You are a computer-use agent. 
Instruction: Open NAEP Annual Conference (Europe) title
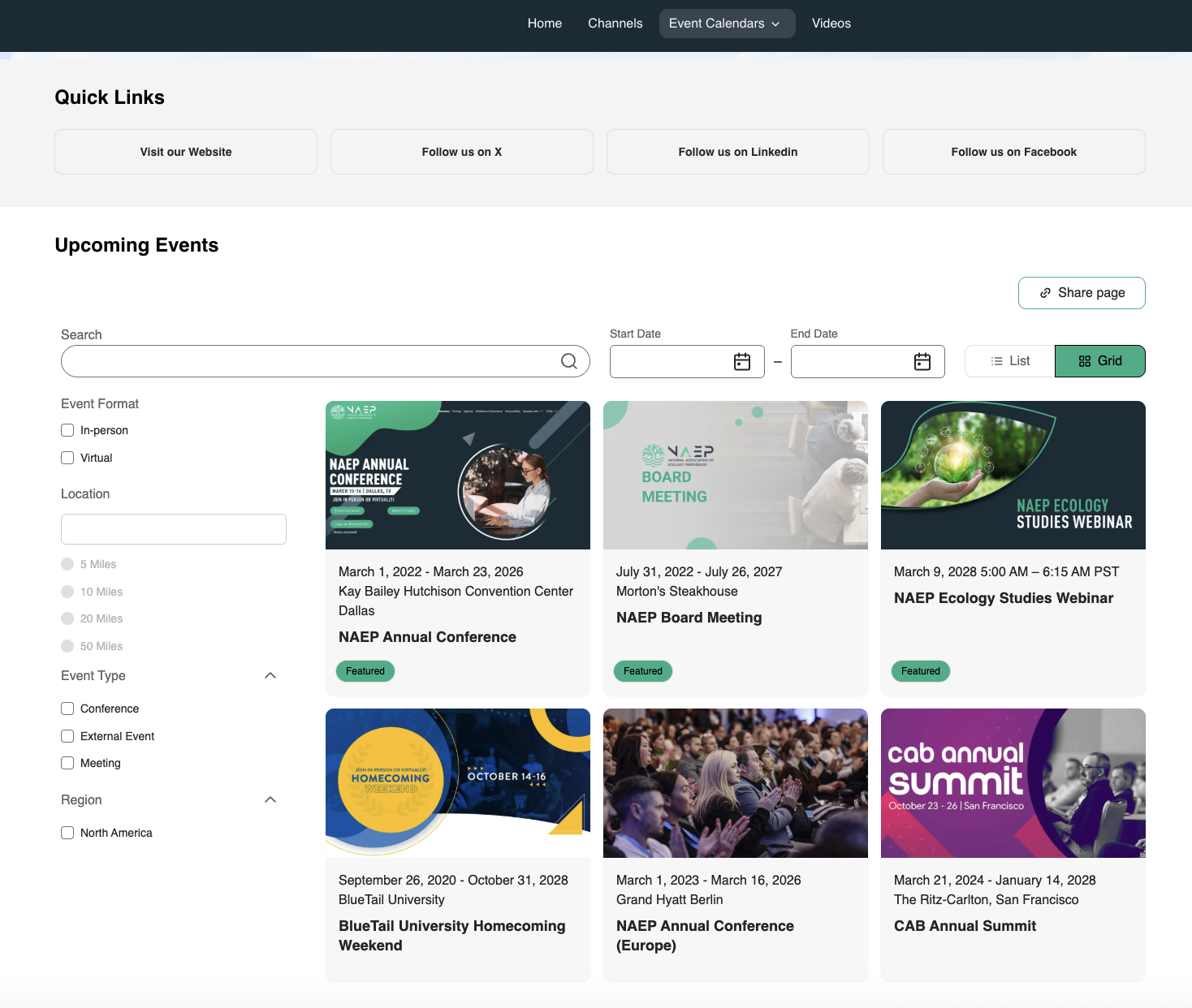coord(705,936)
